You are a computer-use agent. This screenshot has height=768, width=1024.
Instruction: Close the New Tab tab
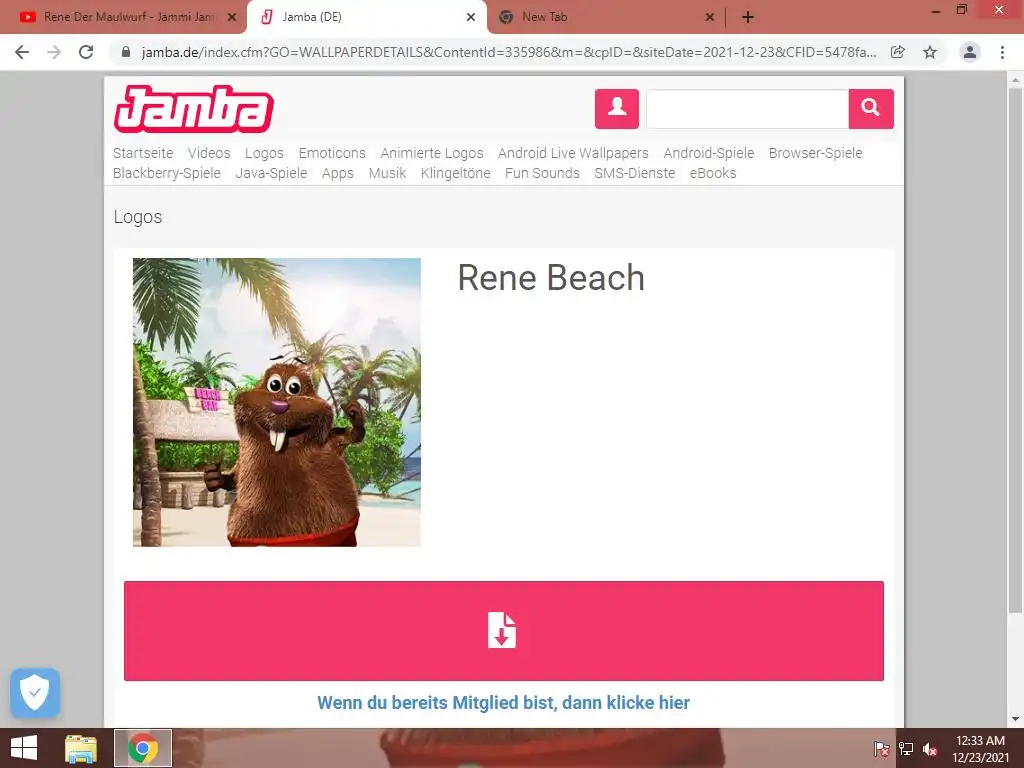tap(710, 17)
